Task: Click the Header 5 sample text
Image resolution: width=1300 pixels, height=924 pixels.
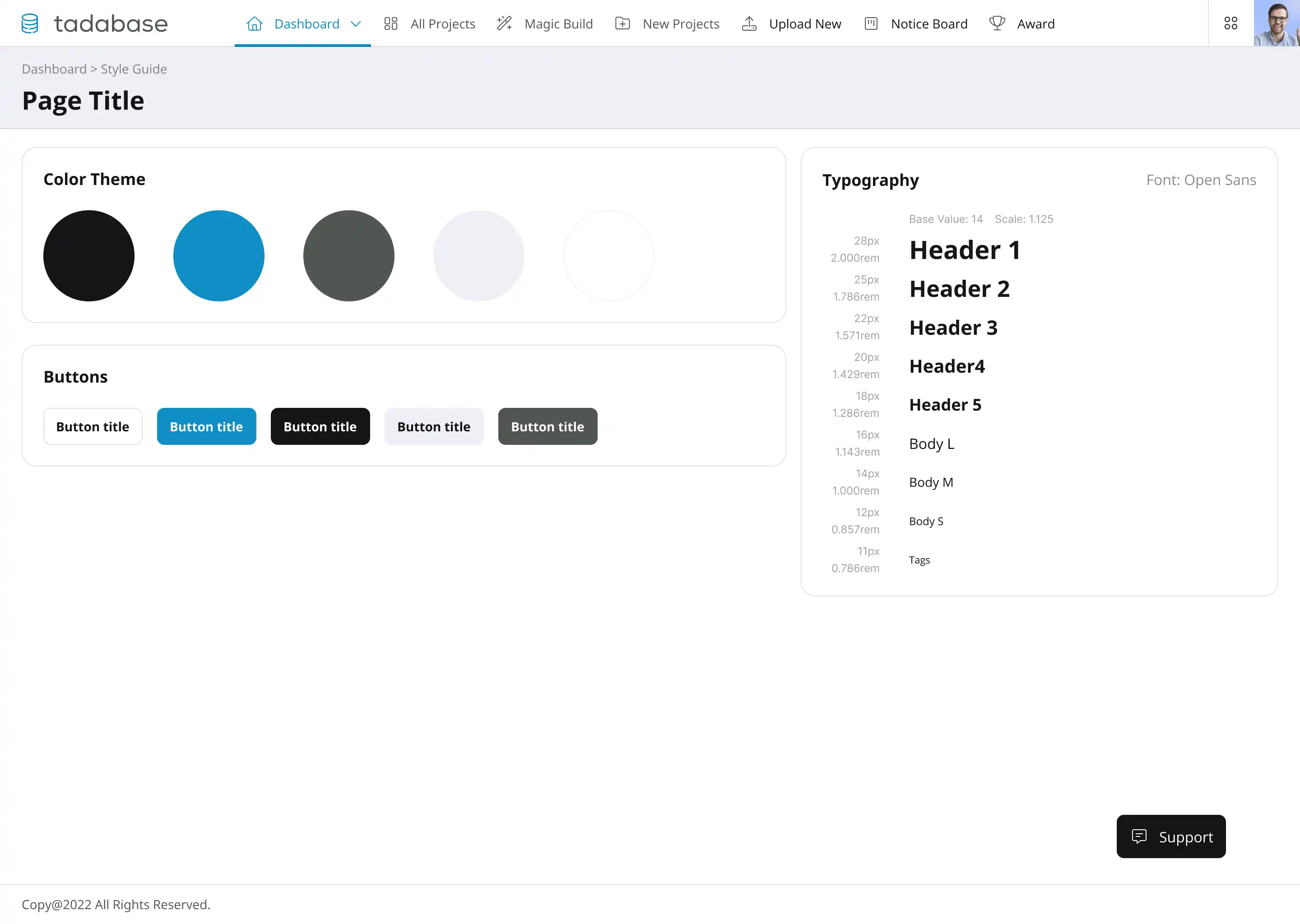Action: (x=945, y=405)
